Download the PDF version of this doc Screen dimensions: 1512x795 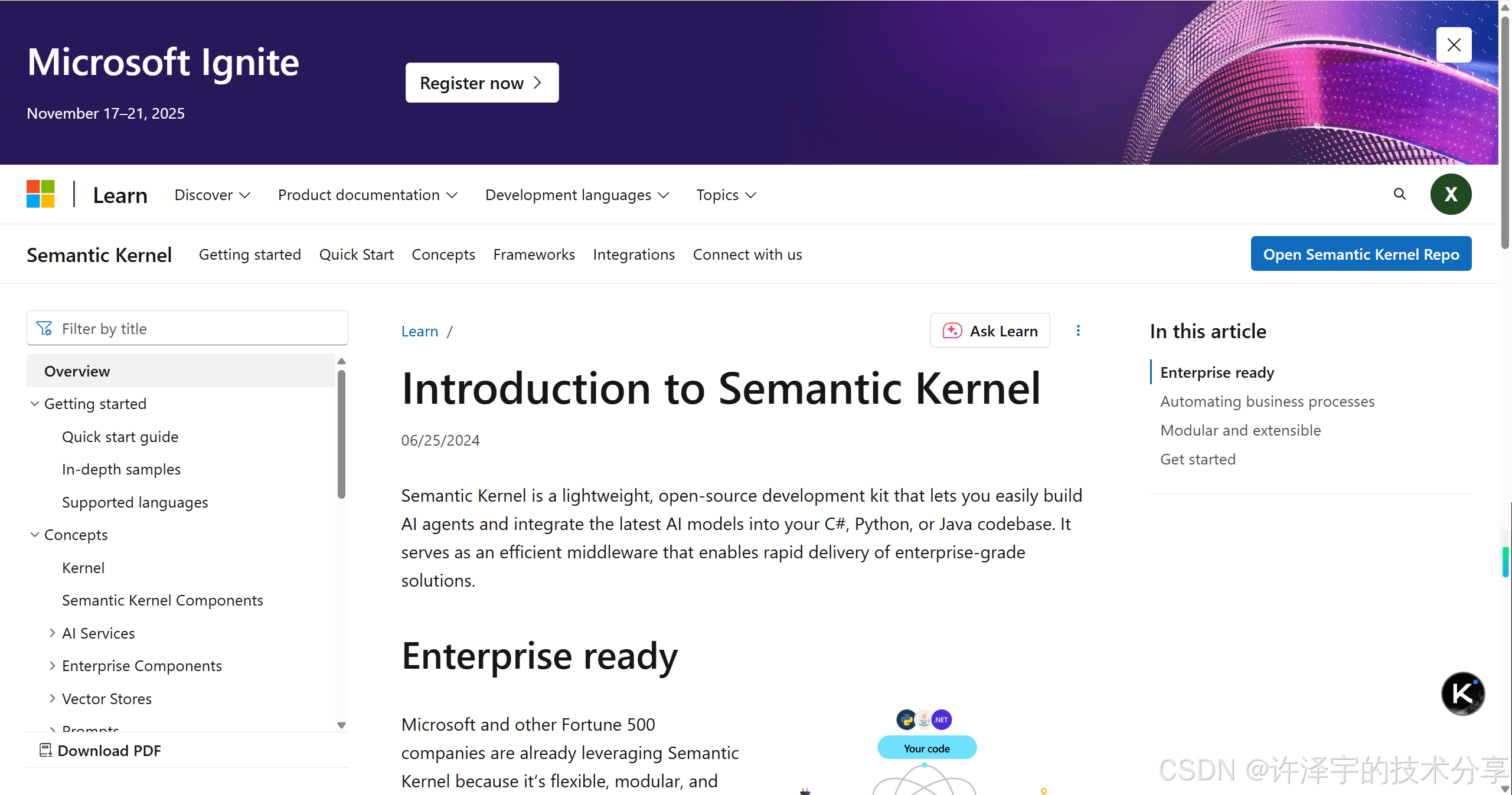(x=109, y=750)
